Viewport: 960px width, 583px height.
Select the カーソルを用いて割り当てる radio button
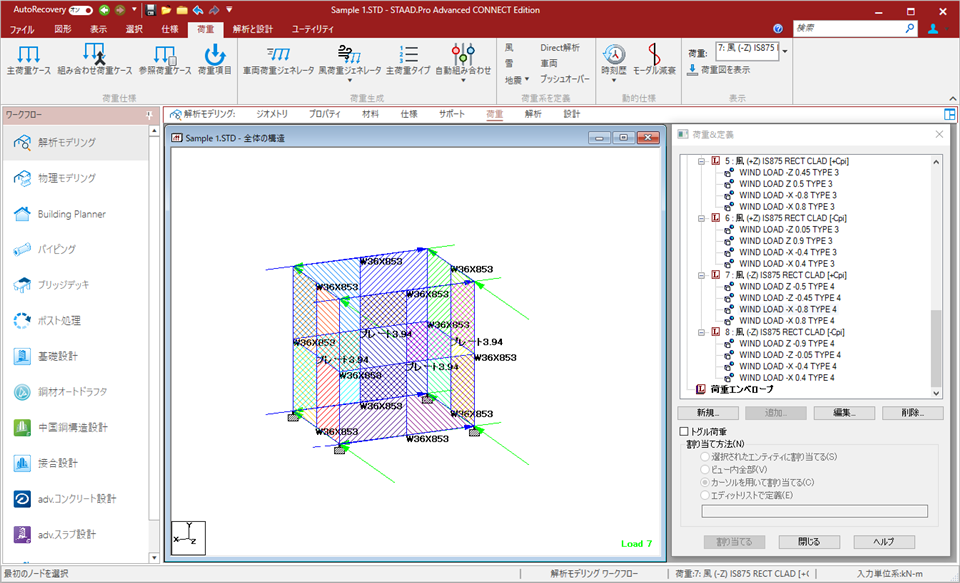[705, 483]
